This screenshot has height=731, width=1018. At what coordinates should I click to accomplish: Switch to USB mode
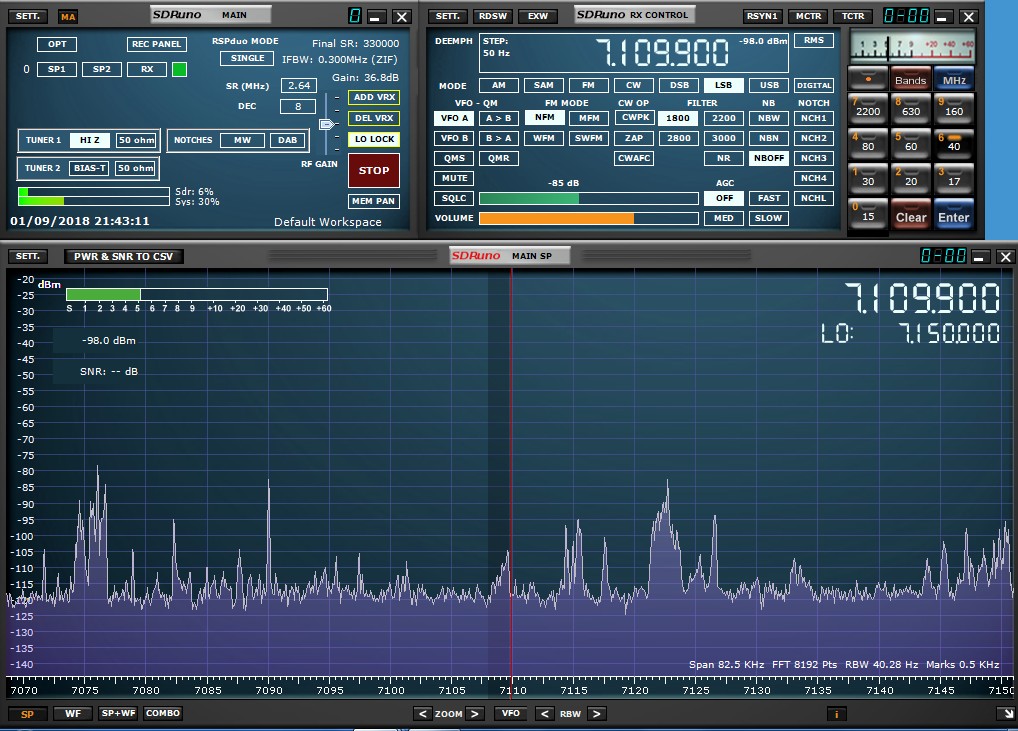pos(769,85)
